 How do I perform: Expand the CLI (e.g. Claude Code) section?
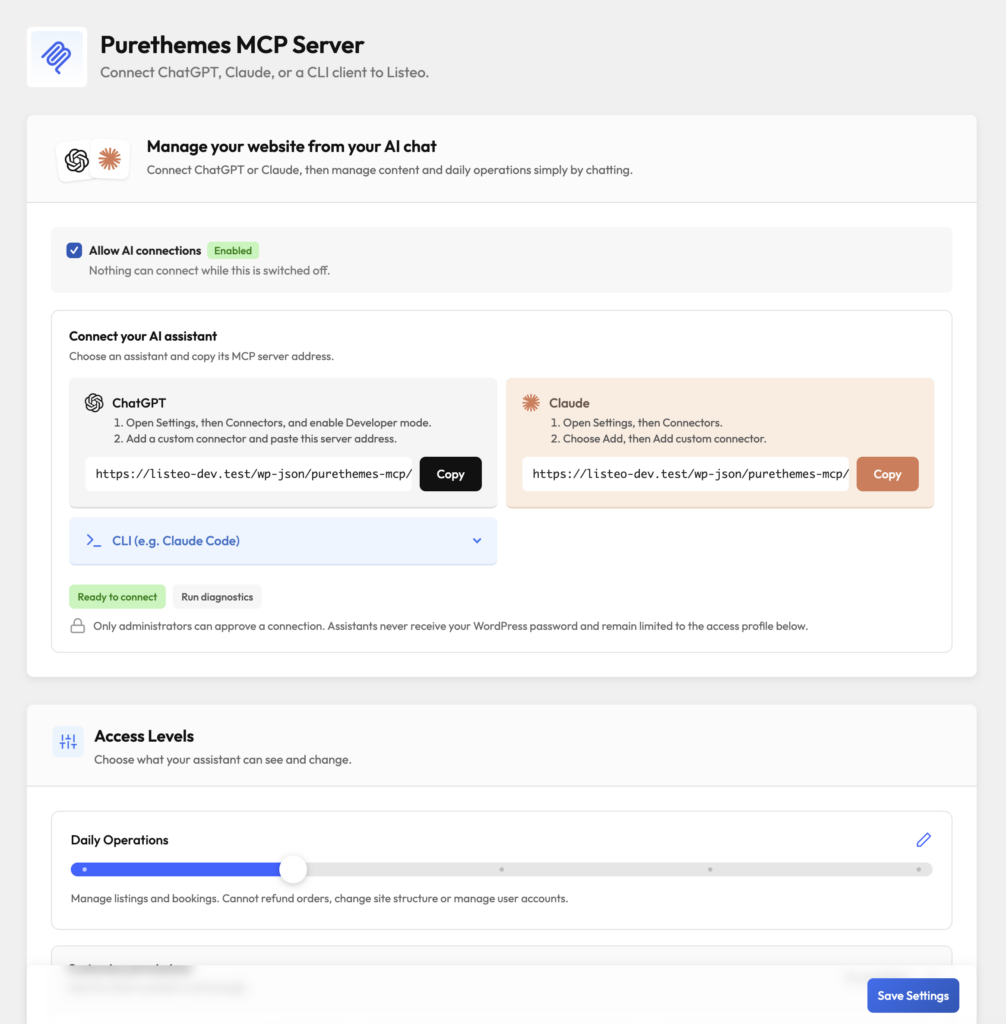click(x=283, y=541)
